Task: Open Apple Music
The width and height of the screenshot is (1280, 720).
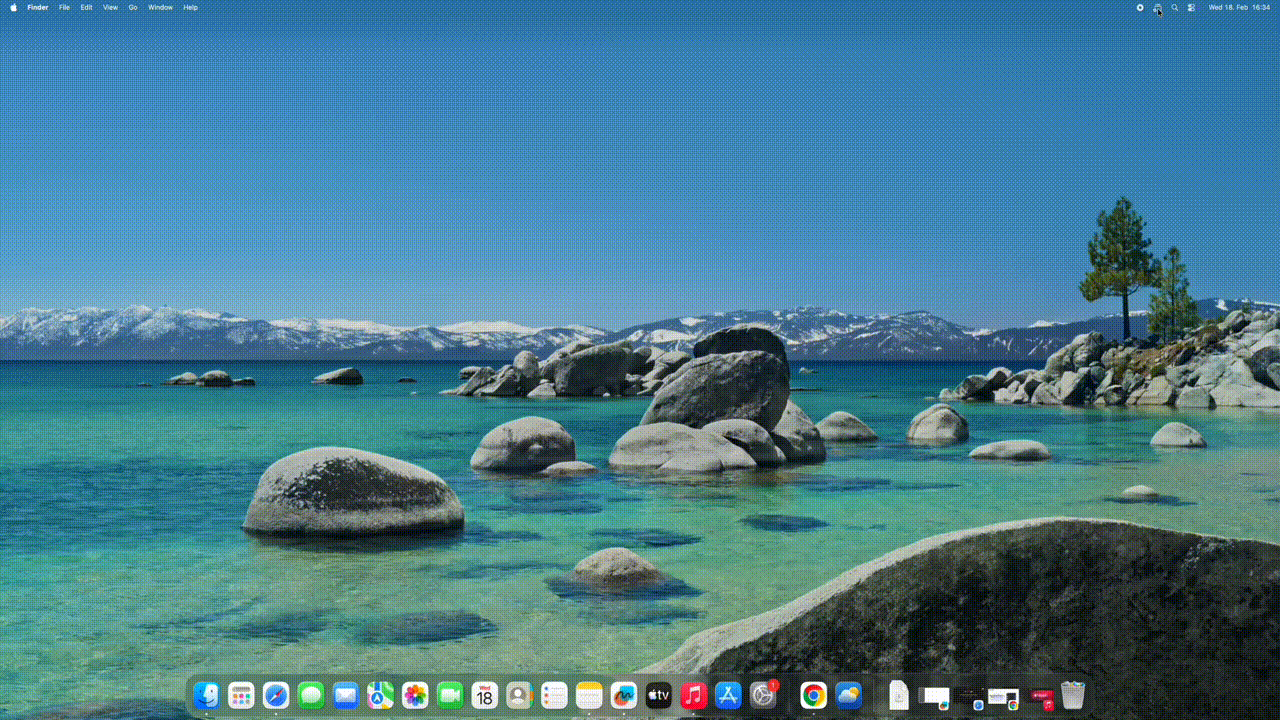Action: [x=692, y=695]
